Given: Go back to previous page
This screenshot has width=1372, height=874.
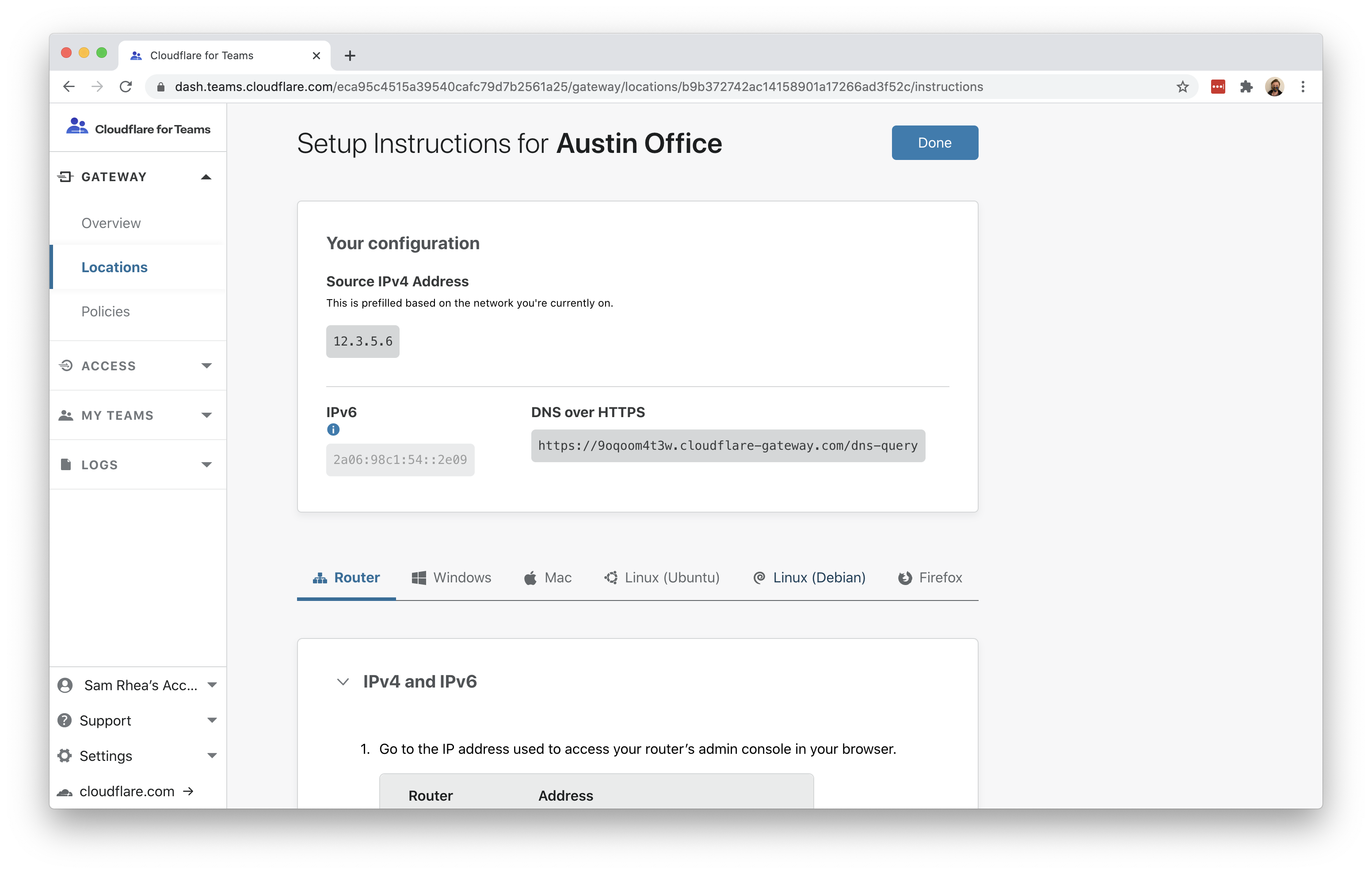Looking at the screenshot, I should click(x=69, y=87).
